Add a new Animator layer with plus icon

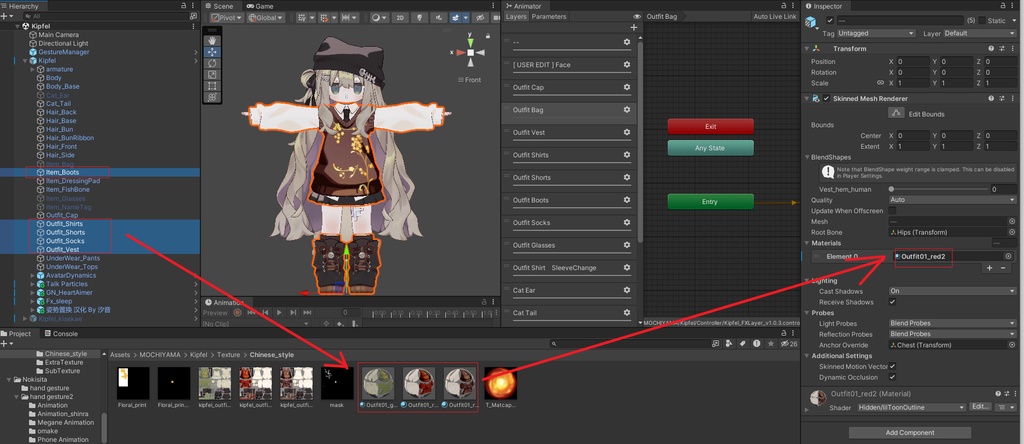[633, 27]
